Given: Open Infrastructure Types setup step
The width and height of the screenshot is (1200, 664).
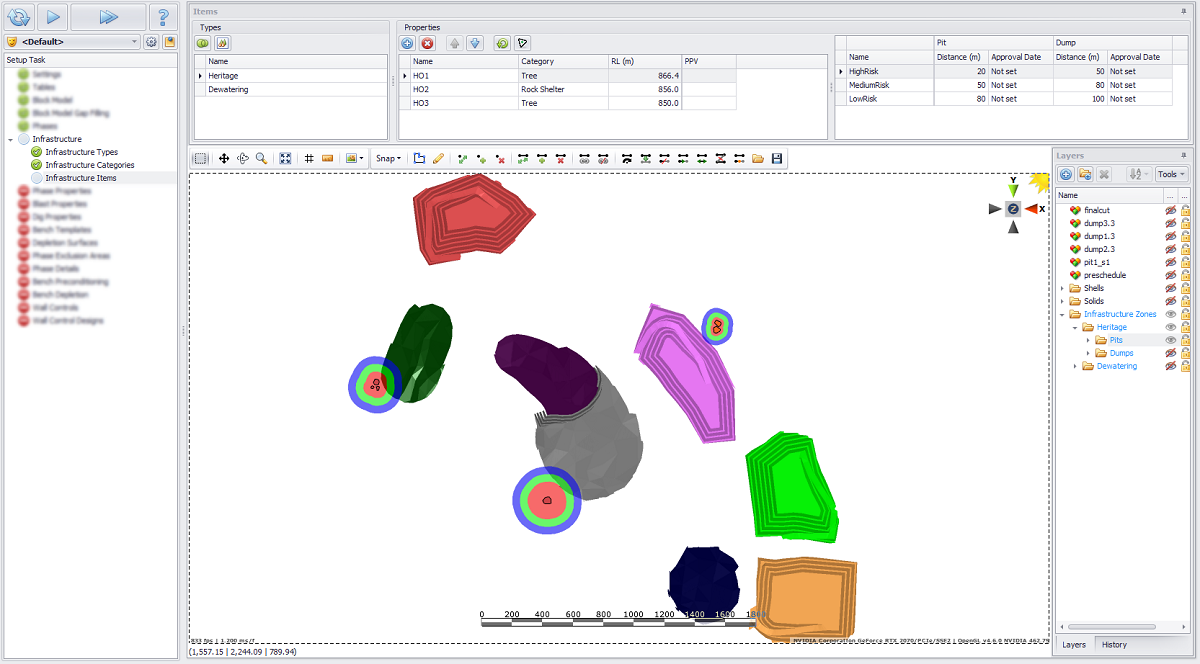Looking at the screenshot, I should [x=81, y=152].
